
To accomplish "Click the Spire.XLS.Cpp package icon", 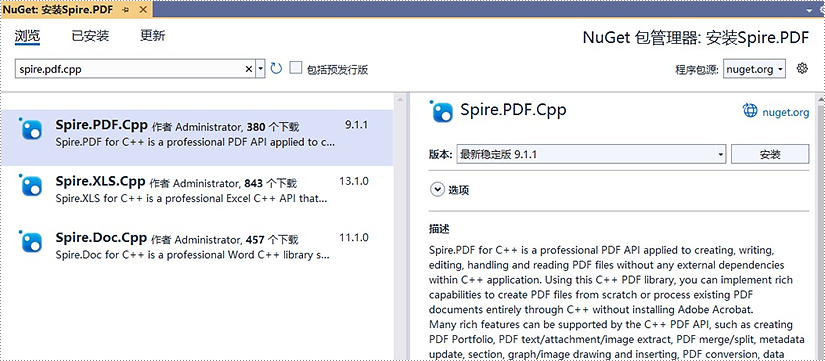I will pyautogui.click(x=31, y=185).
